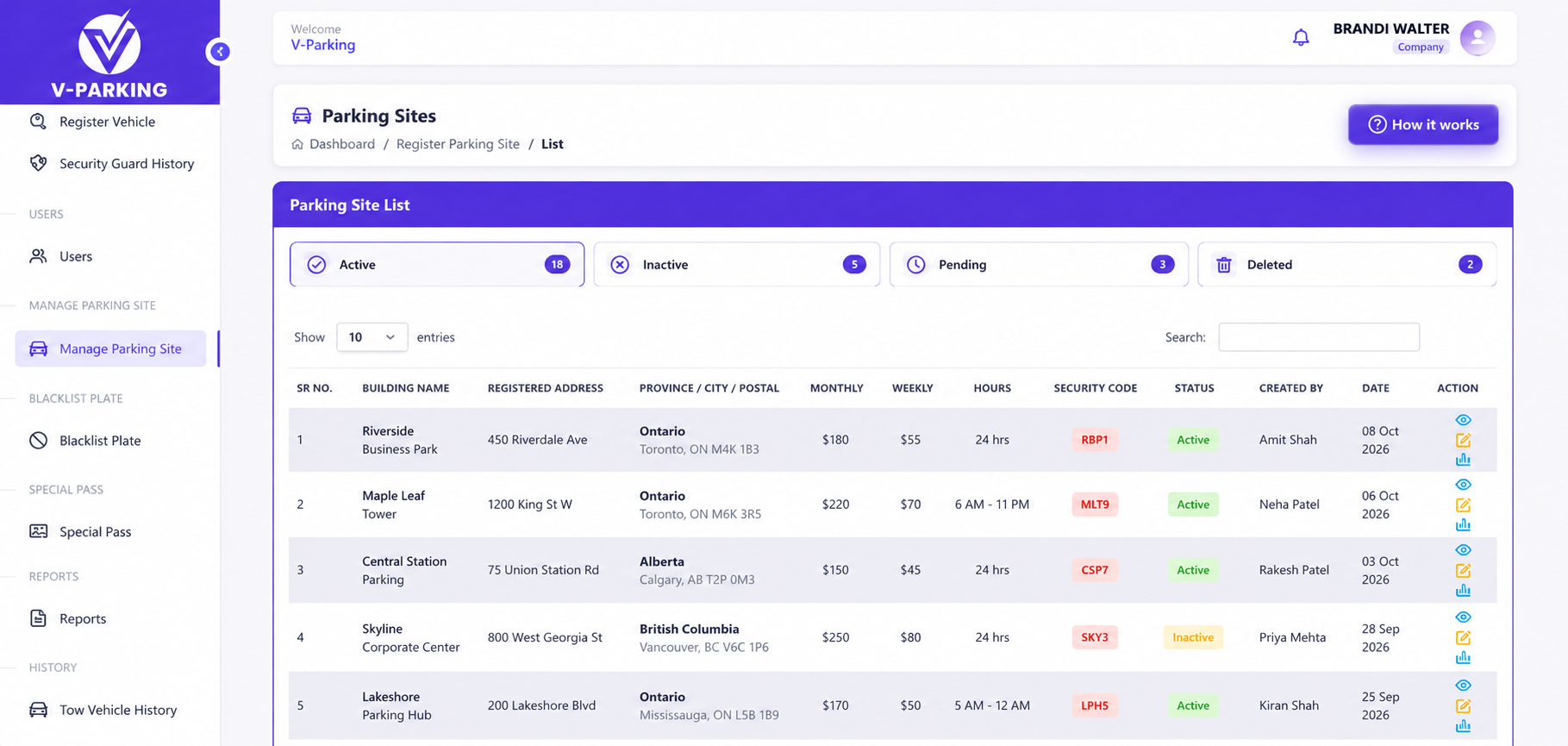The image size is (1568, 746).
Task: Click the Active status badge for Riverside
Action: 1193,440
